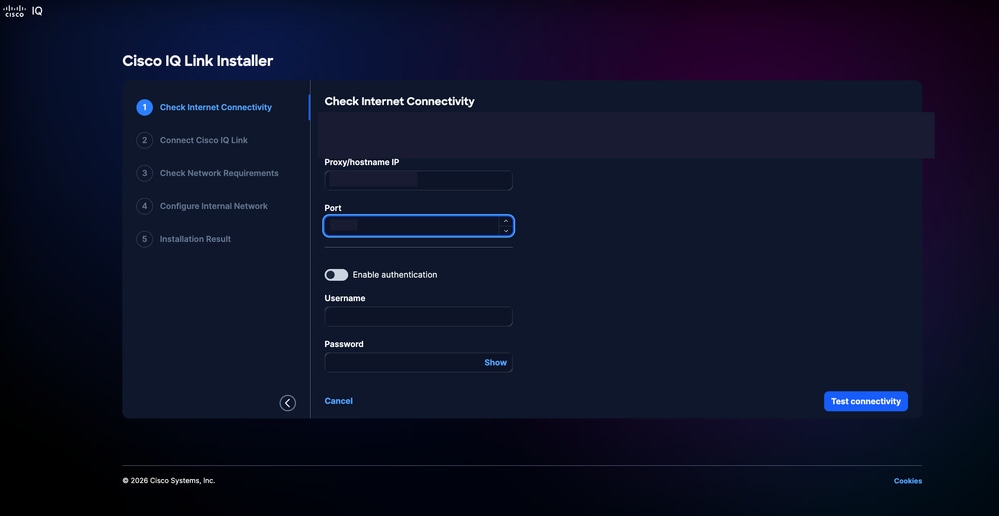The height and width of the screenshot is (516, 999).
Task: Open Installation Result step
Action: click(x=195, y=239)
